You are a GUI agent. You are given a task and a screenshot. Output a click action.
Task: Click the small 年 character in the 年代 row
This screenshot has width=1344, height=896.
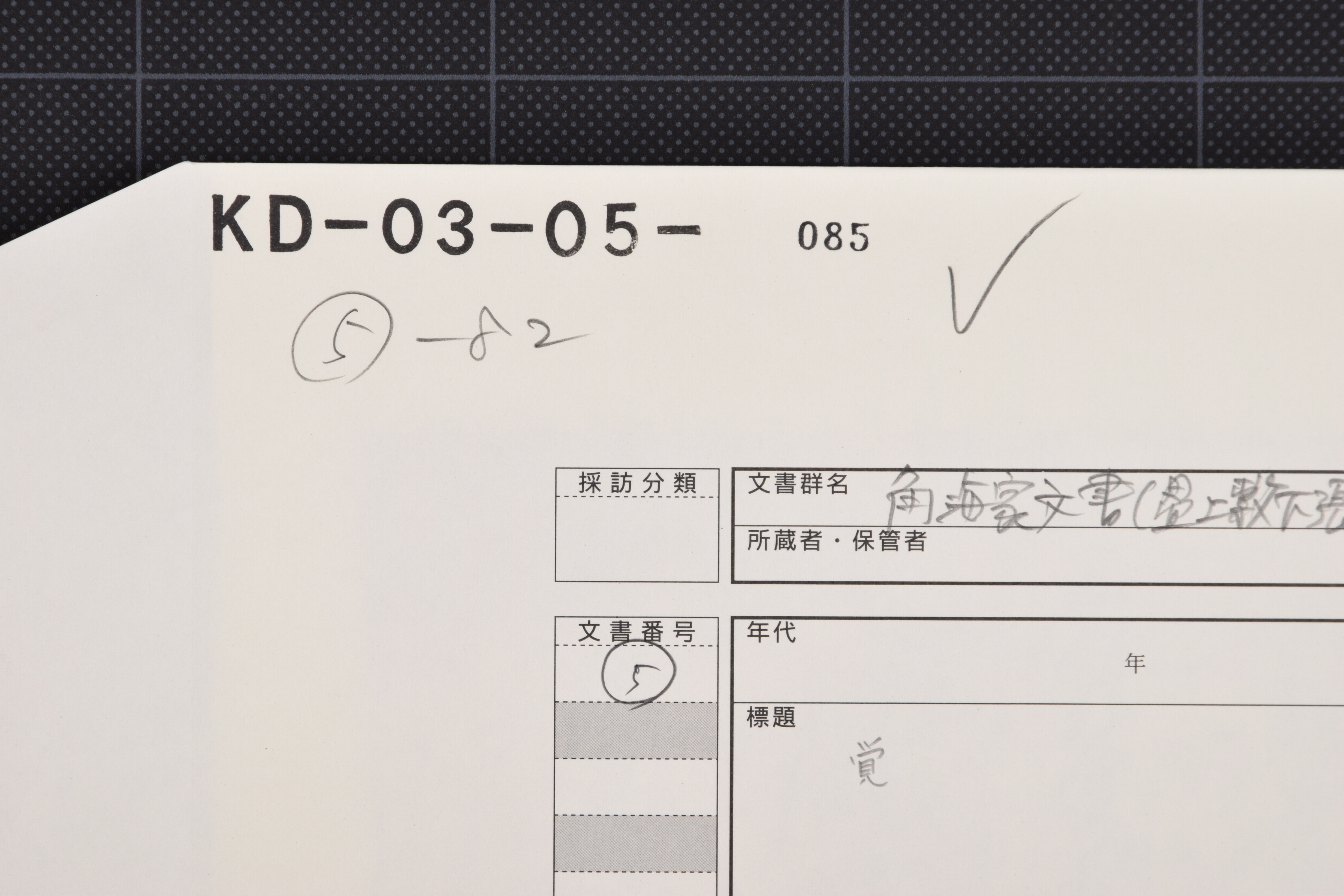pyautogui.click(x=1135, y=663)
